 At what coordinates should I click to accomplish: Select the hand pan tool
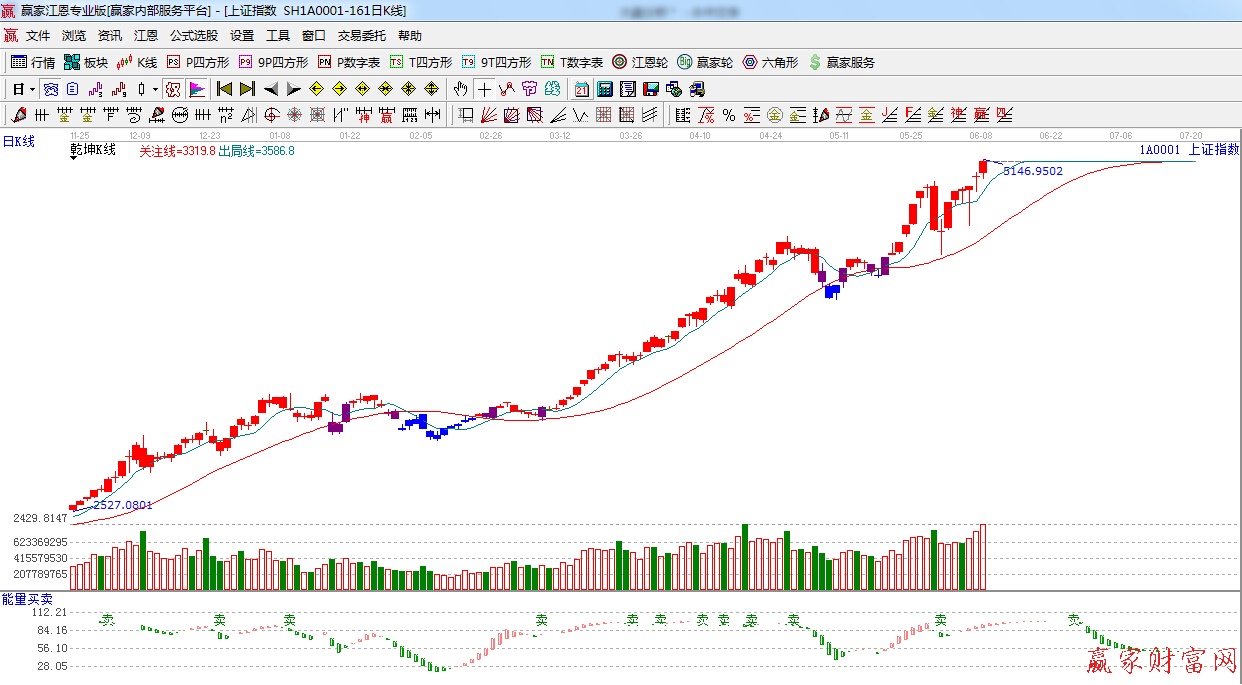[461, 89]
